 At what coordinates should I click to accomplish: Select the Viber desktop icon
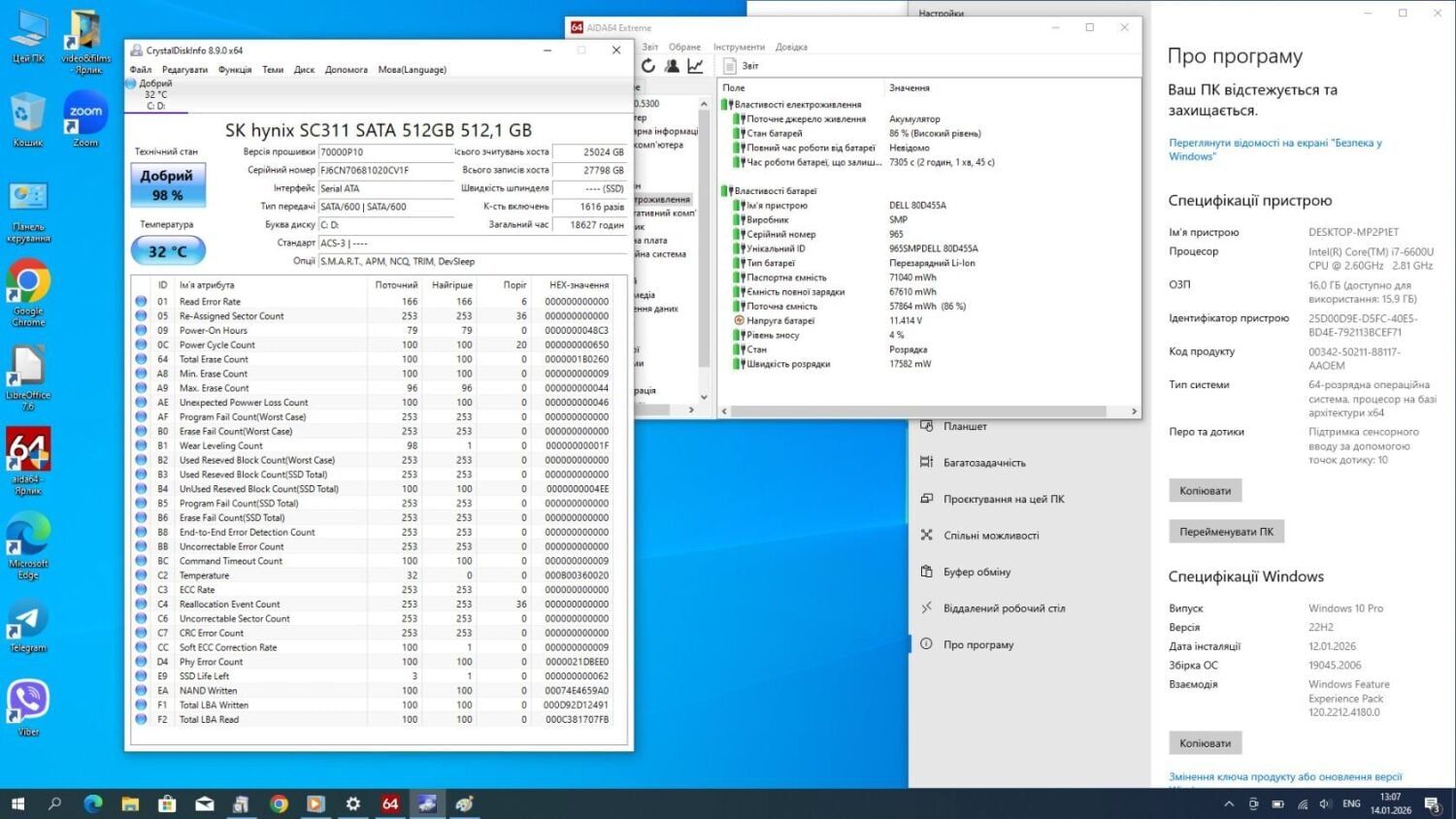pyautogui.click(x=28, y=705)
